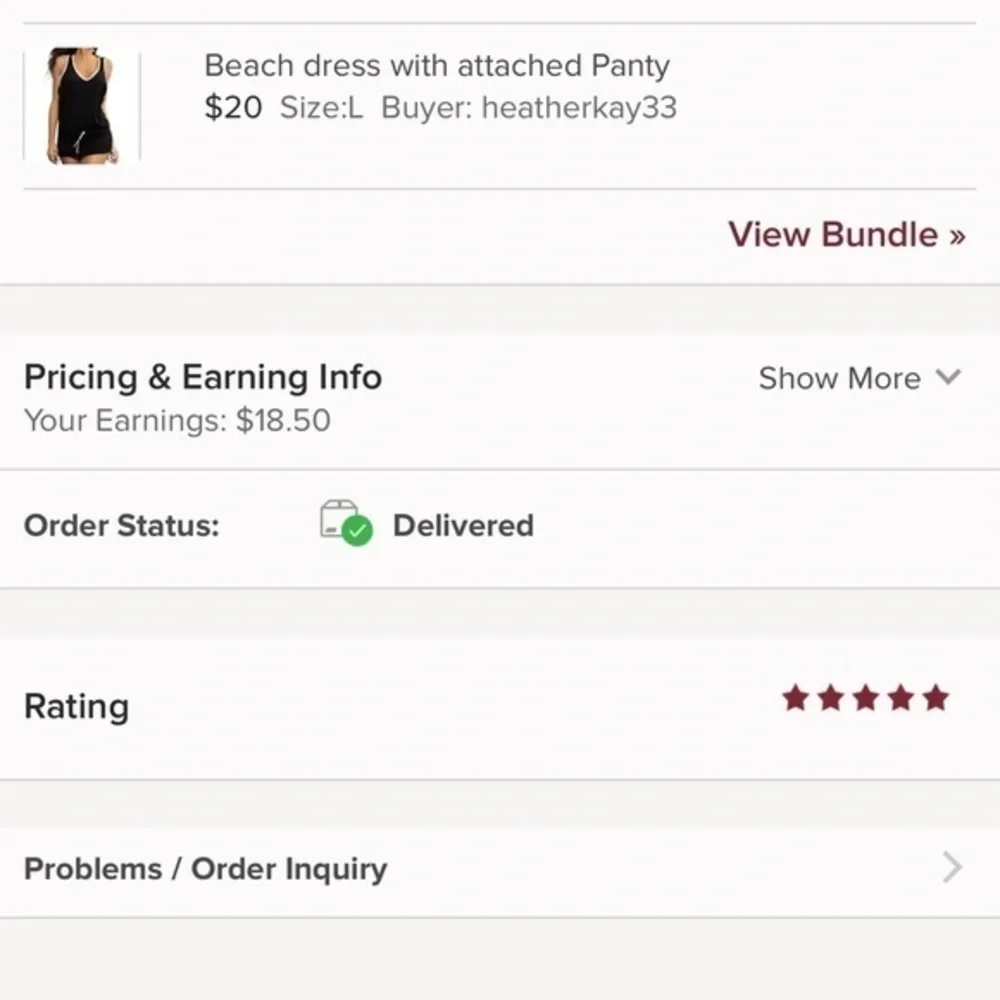Tap the beach dress product thumbnail
The image size is (1000, 1000).
[x=82, y=105]
